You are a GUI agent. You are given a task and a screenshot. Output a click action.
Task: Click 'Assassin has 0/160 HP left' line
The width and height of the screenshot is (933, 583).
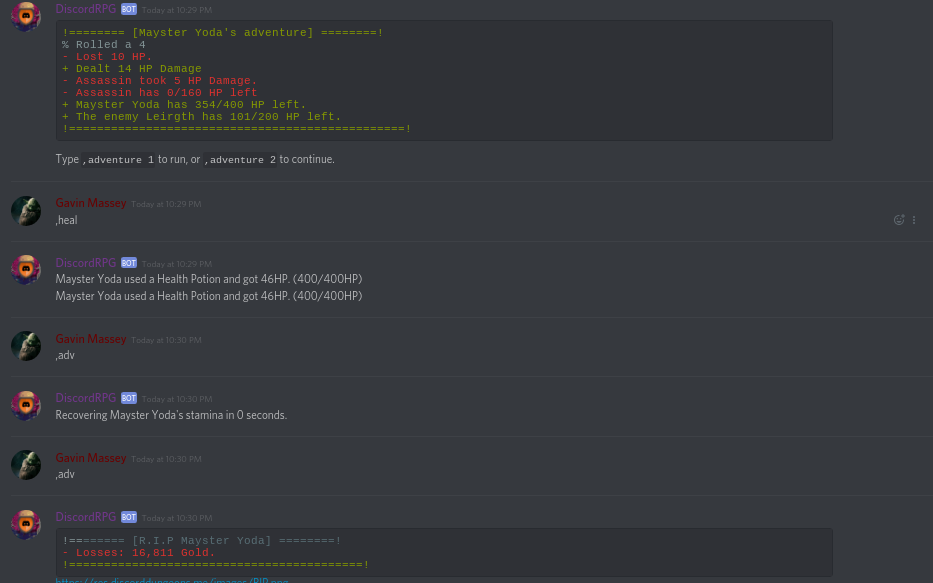pyautogui.click(x=159, y=92)
